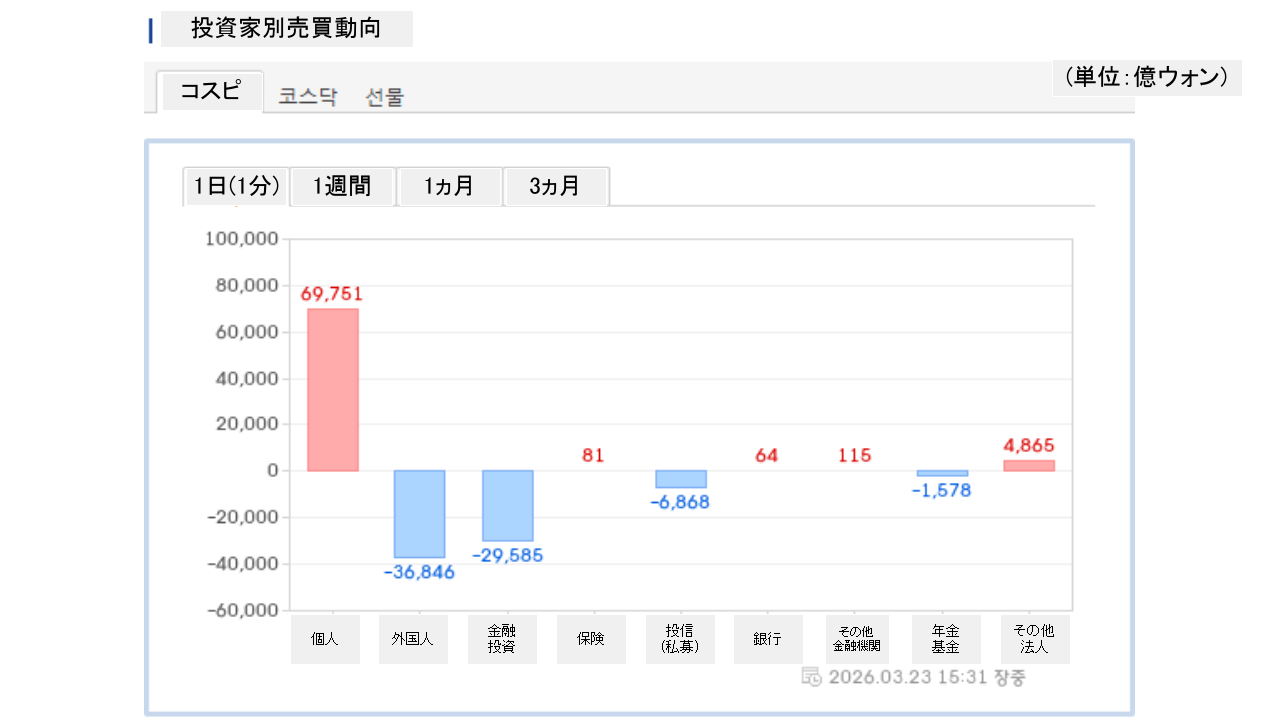Select the 銀行 category label
This screenshot has height=720, width=1280.
(x=768, y=639)
